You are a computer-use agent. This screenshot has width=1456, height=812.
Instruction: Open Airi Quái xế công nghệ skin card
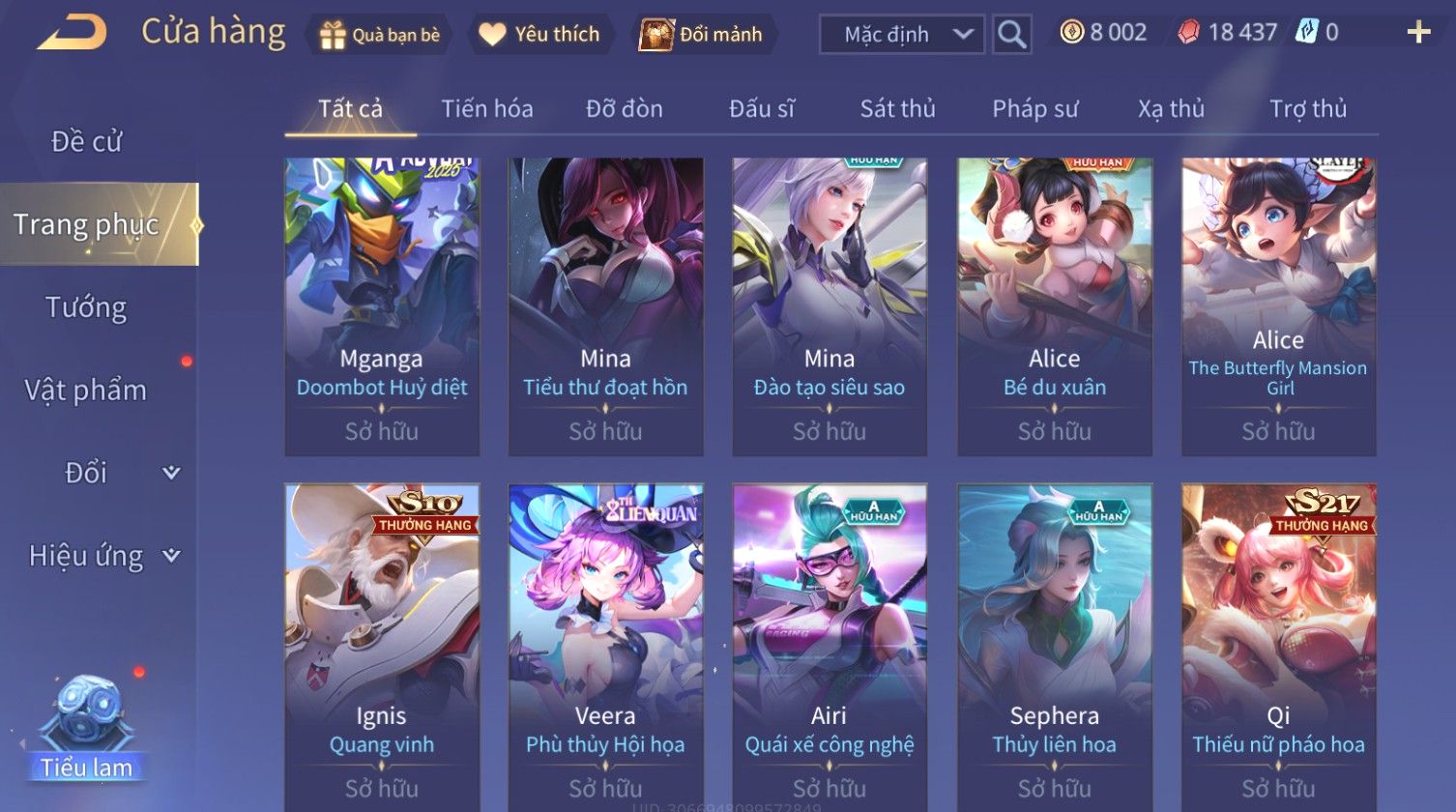[830, 648]
